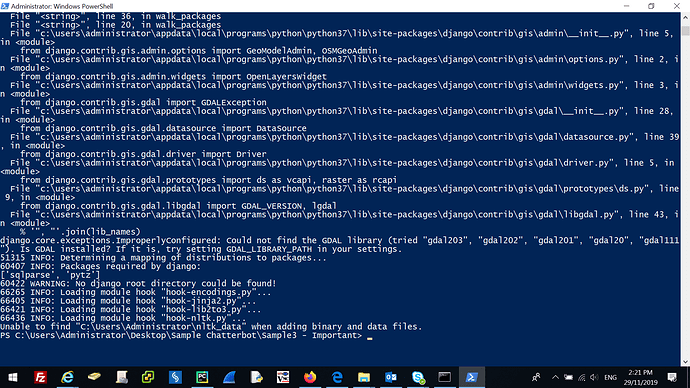Viewport: 690px width, 388px height.
Task: Click 'import DataSource' traceback line
Action: [x=163, y=128]
